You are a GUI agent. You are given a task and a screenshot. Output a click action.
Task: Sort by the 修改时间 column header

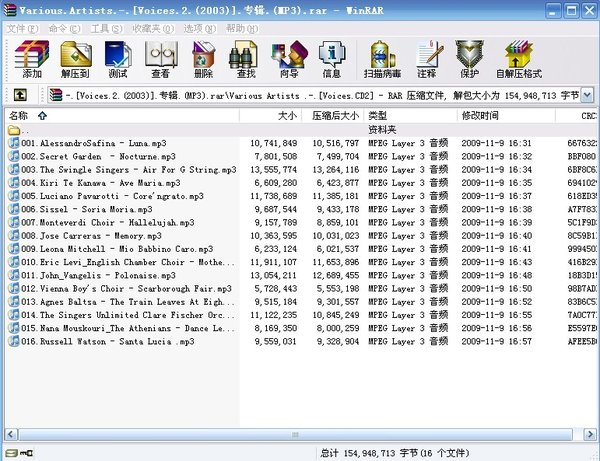tap(506, 116)
